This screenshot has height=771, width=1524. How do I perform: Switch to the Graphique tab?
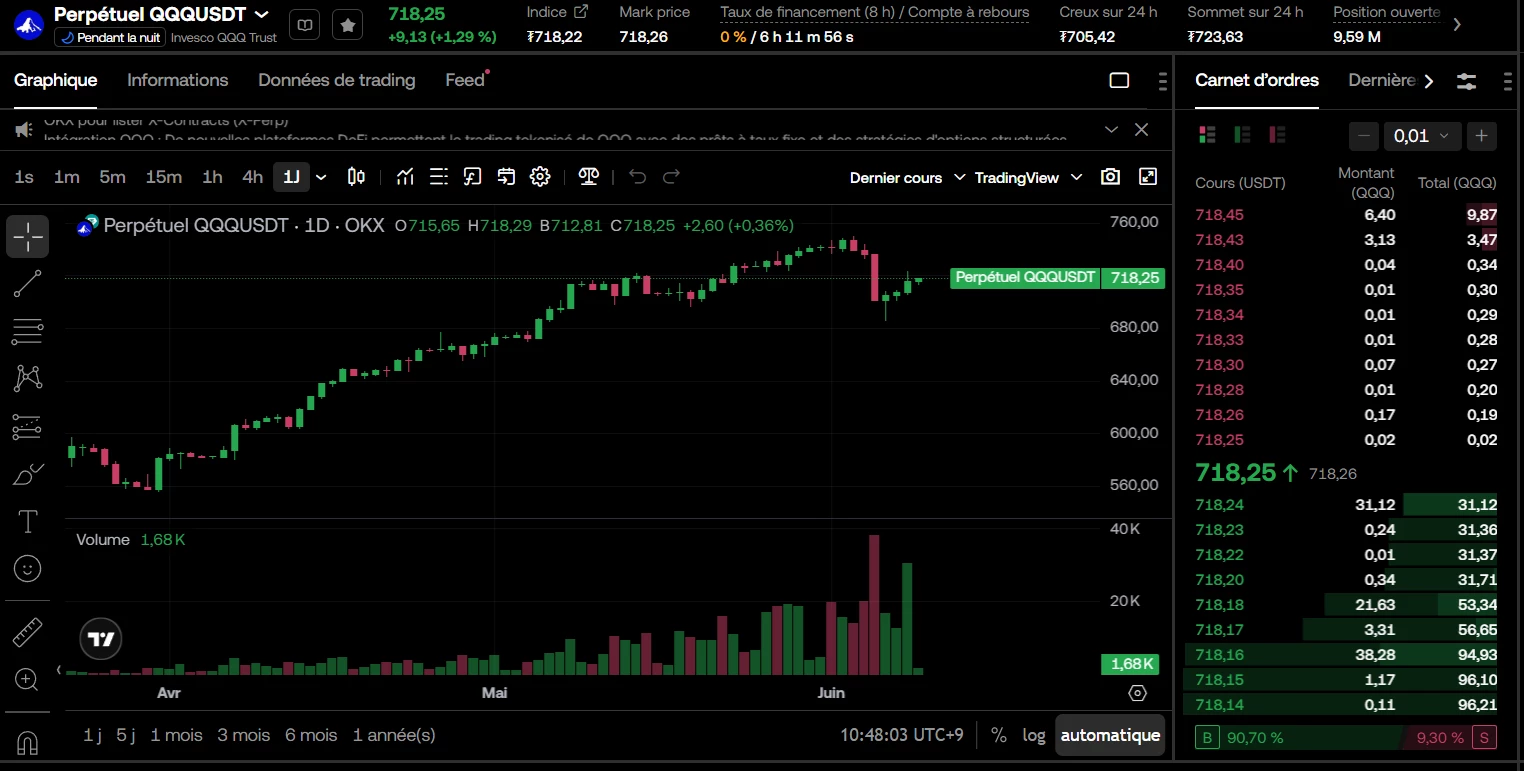(56, 80)
